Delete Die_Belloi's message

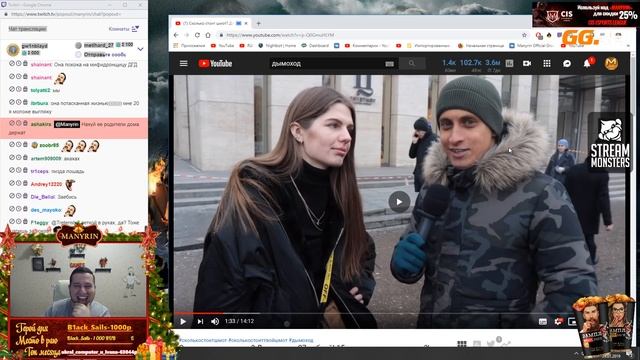[x=25, y=196]
